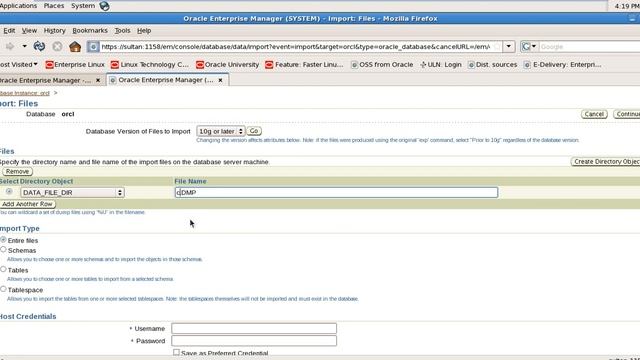Open the Most Visited bookmarks dropdown
640x360 pixels.
(x=18, y=64)
